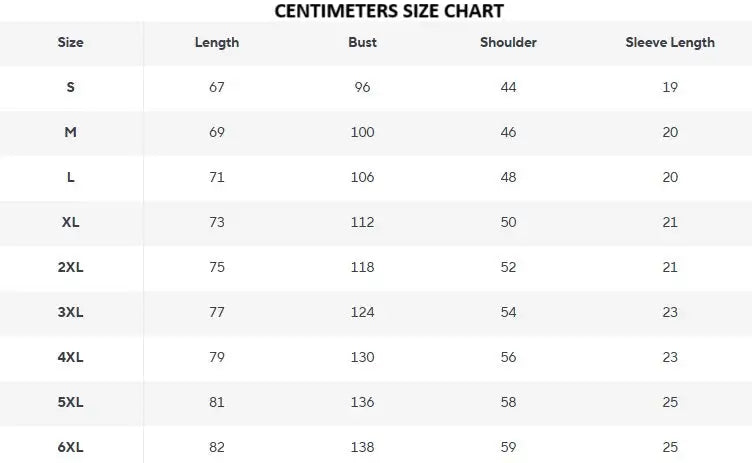Select the length value 71
The height and width of the screenshot is (463, 752).
coord(217,177)
